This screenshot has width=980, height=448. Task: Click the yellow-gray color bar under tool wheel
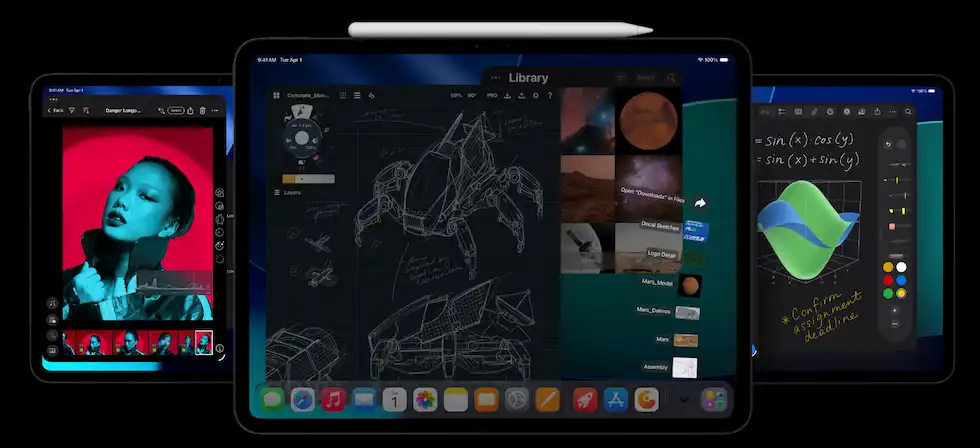pyautogui.click(x=308, y=179)
